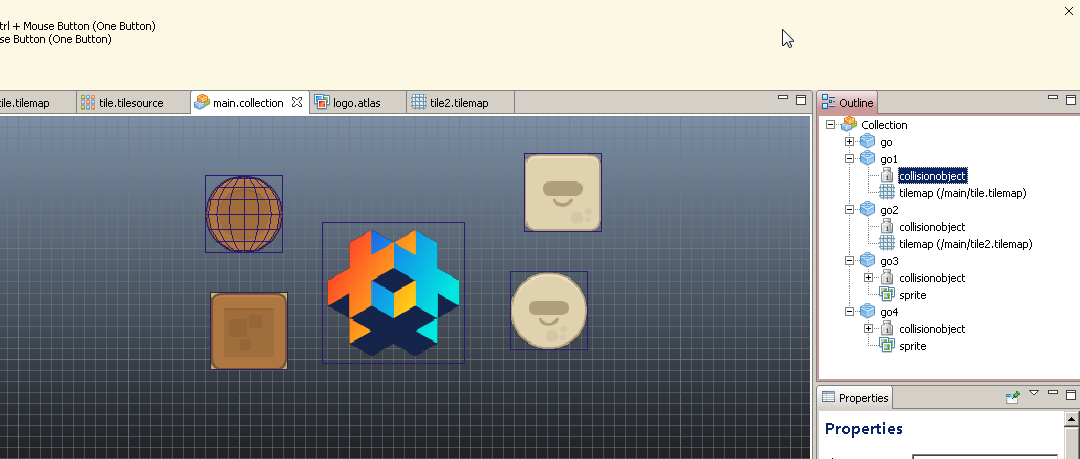Click the main.collection tab icon
This screenshot has height=459, width=1080.
pyautogui.click(x=202, y=102)
